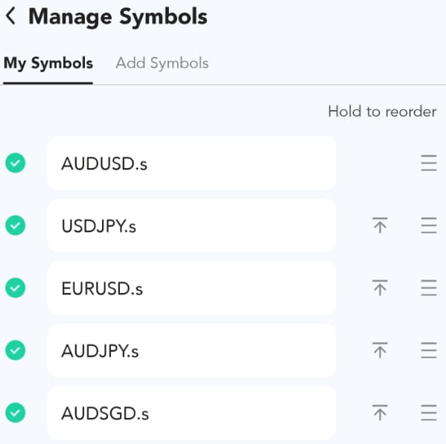Tap the AUDSGD.s symbol row
Screen dimensions: 446x444
[x=192, y=413]
